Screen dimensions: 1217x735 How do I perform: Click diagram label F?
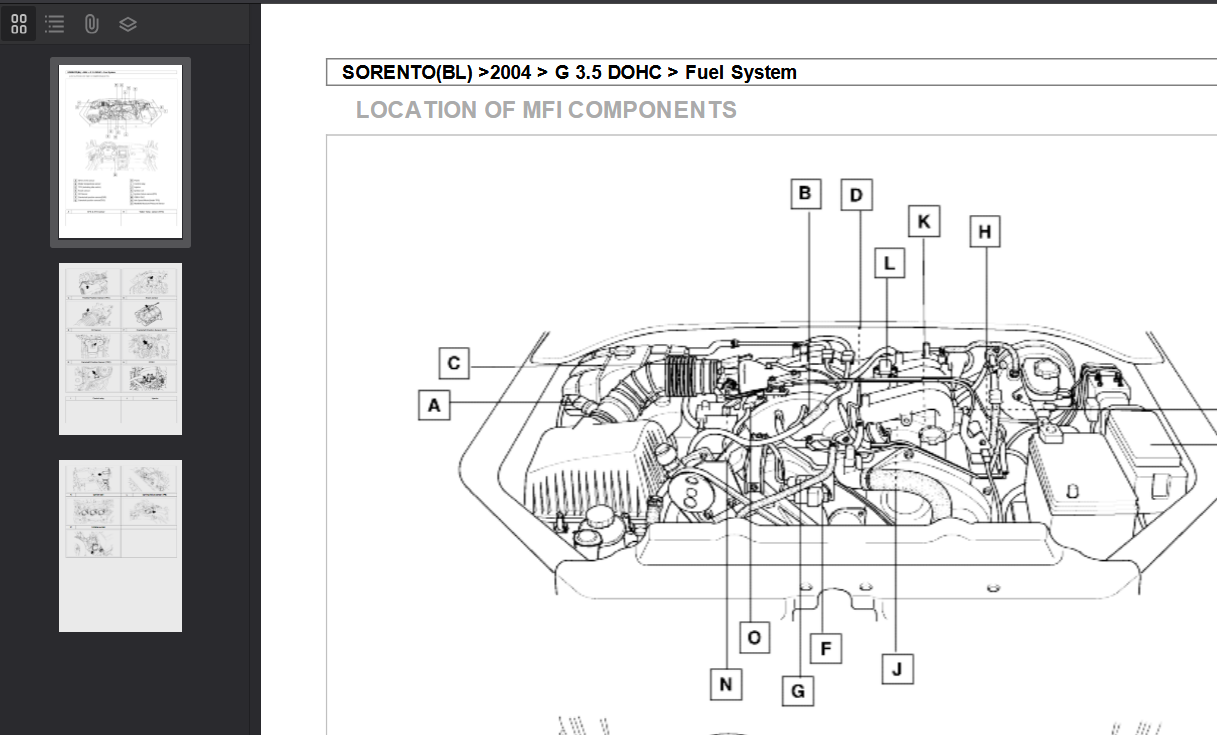pyautogui.click(x=826, y=649)
